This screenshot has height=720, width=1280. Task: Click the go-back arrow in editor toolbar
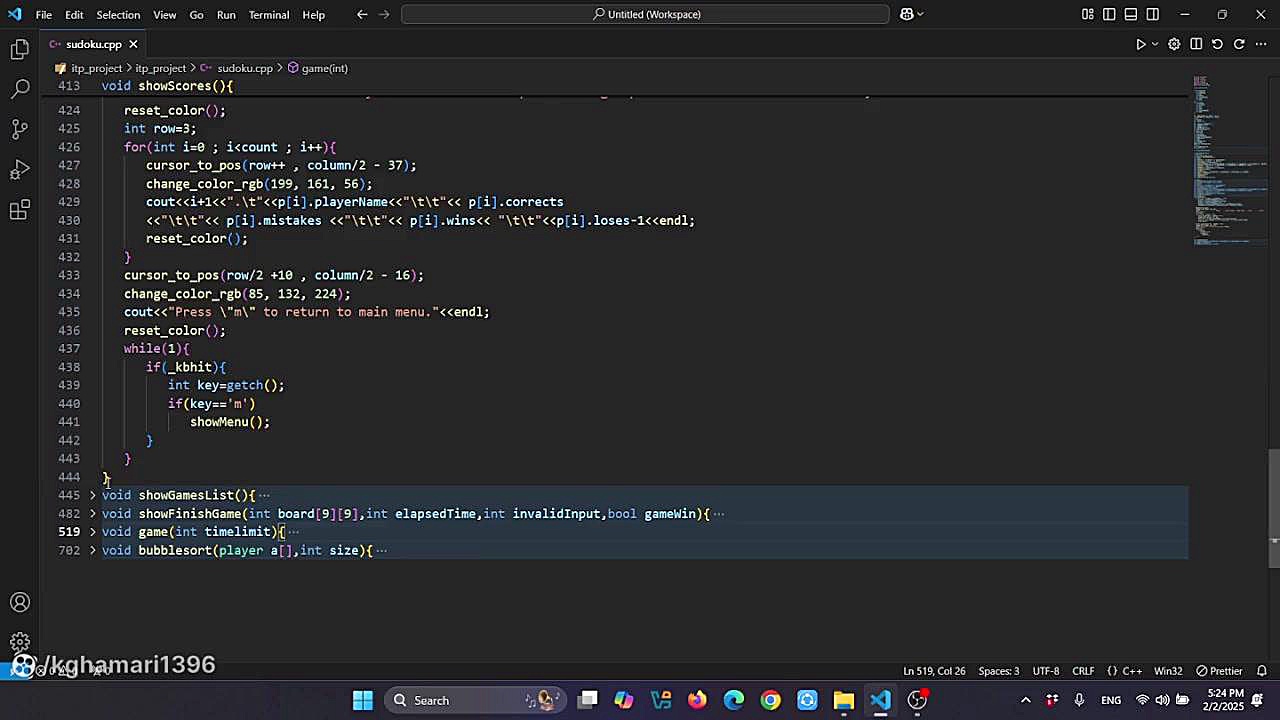point(1217,44)
